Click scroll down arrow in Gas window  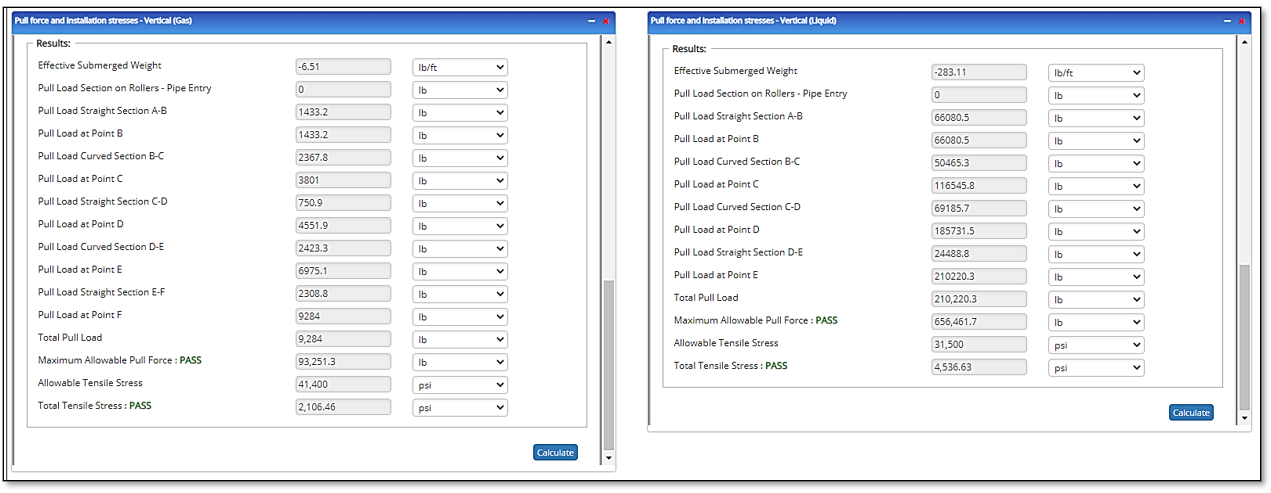coord(608,457)
